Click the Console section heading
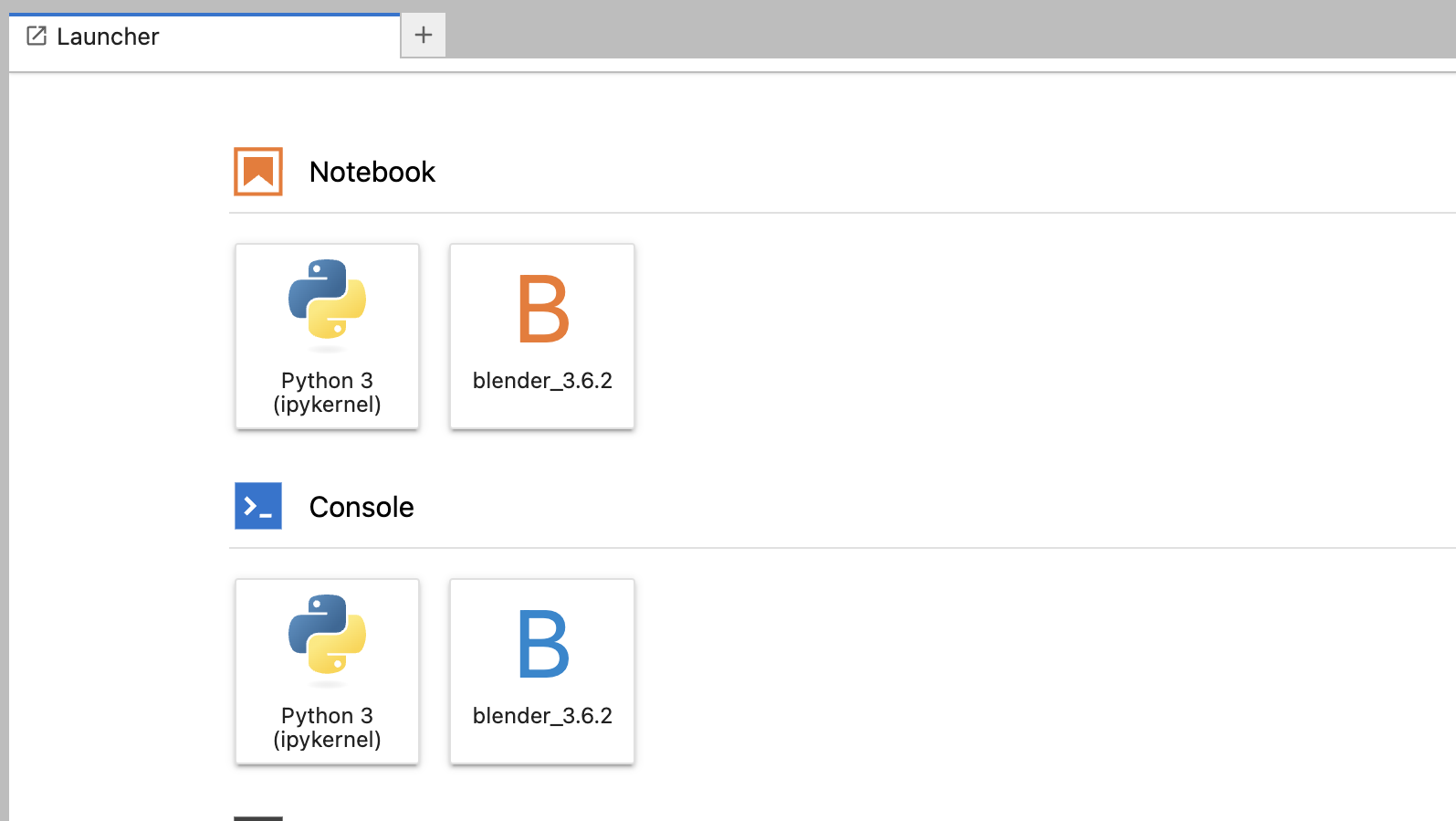Screen dimensions: 1456x821 coord(361,507)
